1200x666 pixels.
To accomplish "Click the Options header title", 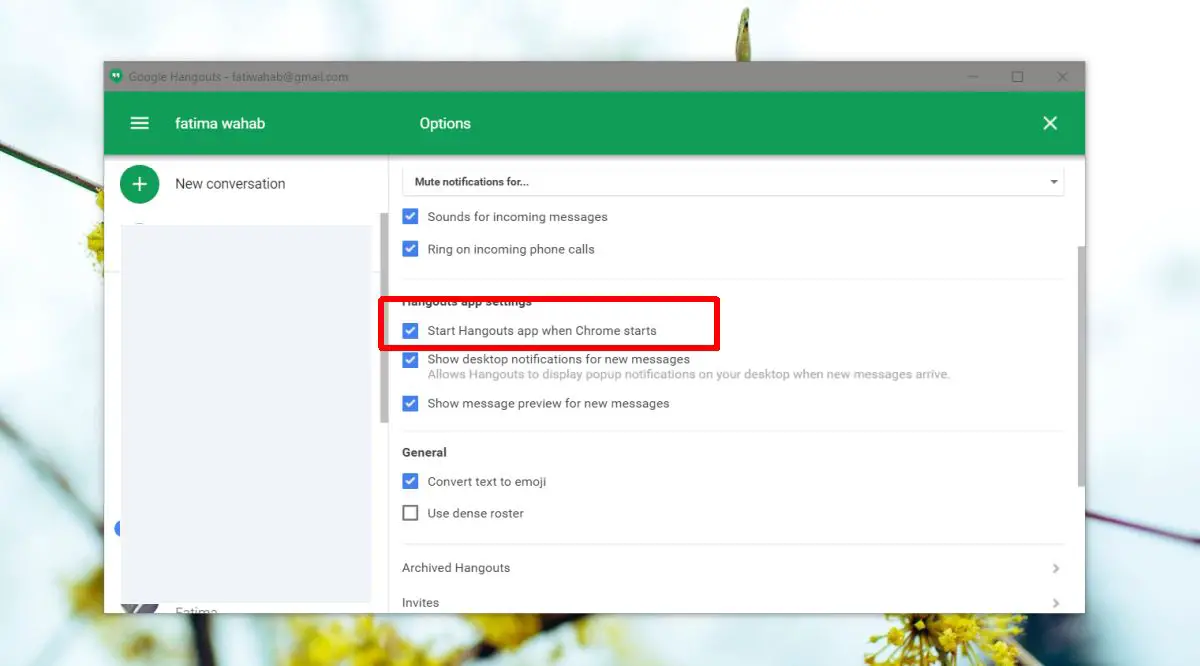I will click(x=445, y=124).
